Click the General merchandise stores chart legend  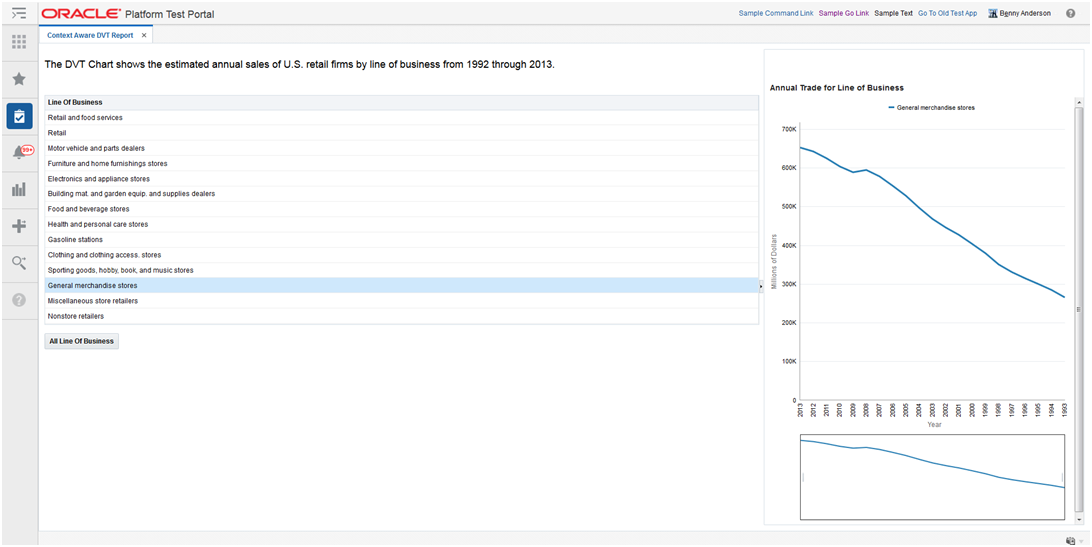pyautogui.click(x=932, y=108)
